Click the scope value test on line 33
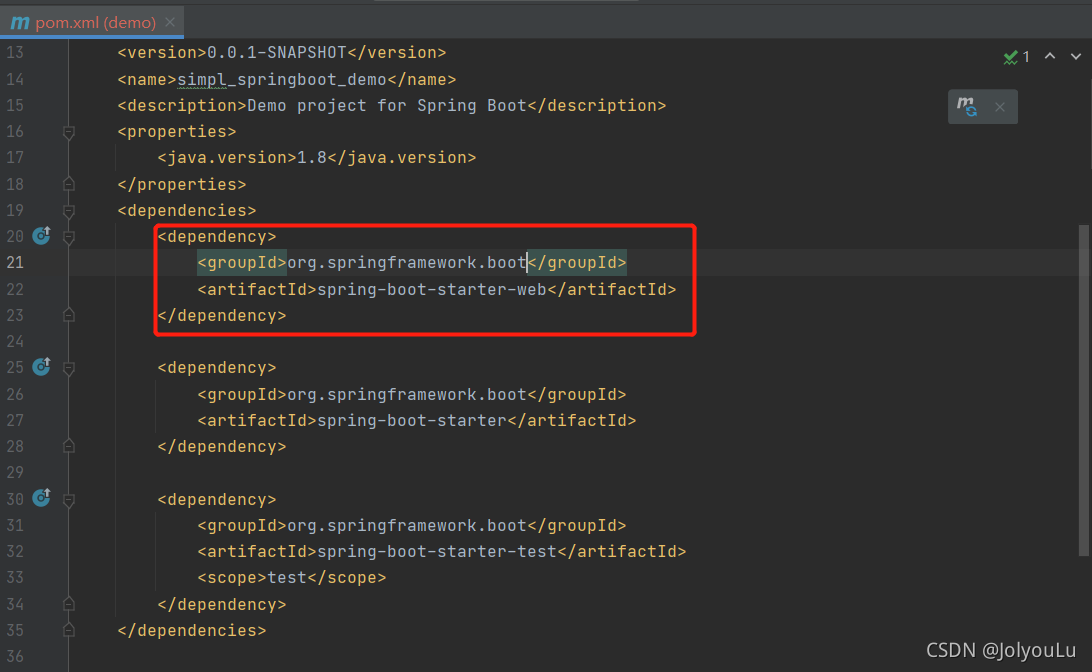 (287, 577)
